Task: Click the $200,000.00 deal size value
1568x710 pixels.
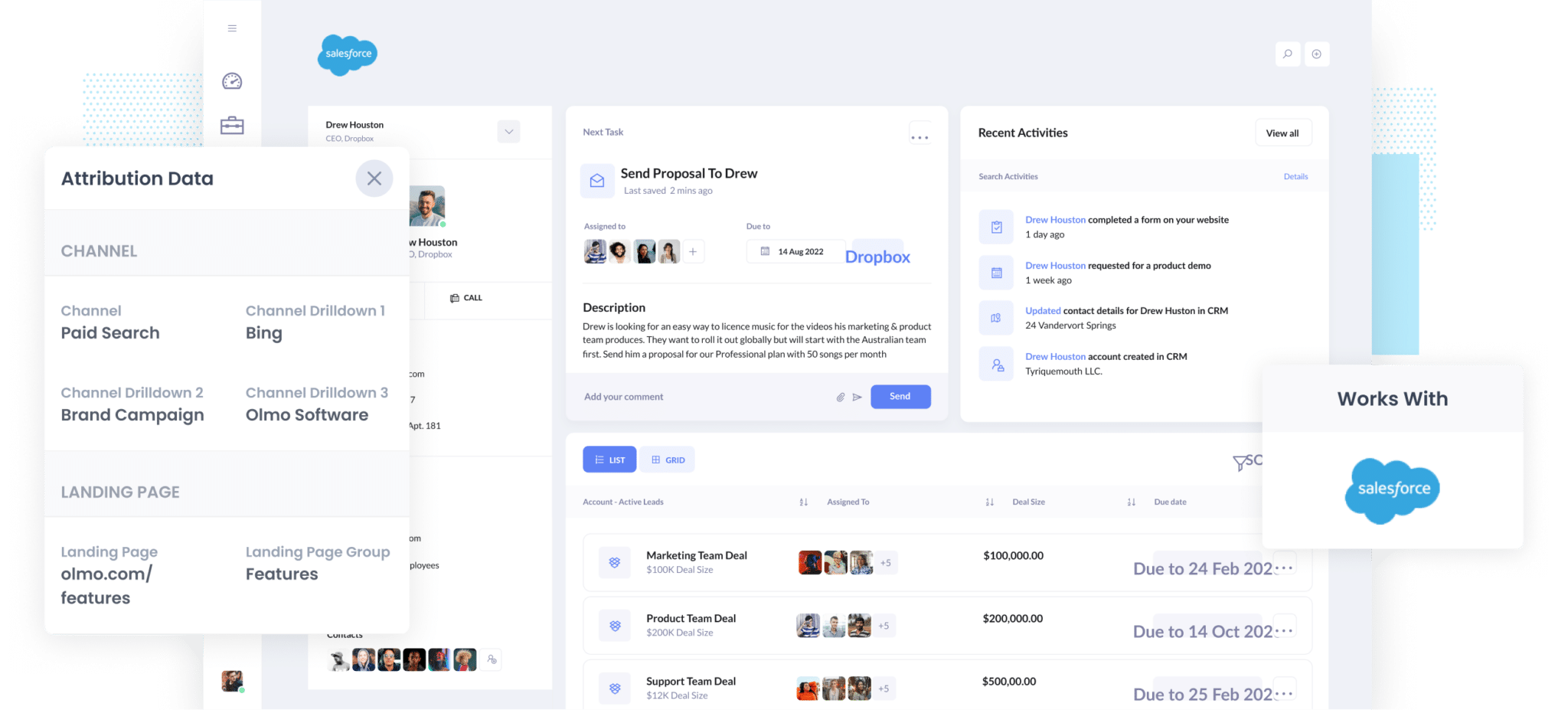Action: (x=1012, y=618)
